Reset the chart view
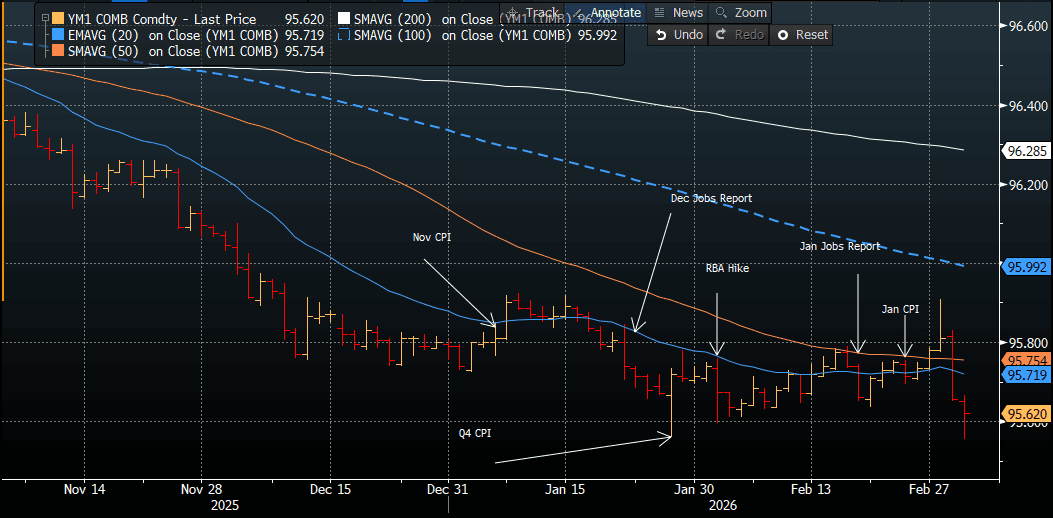The width and height of the screenshot is (1053, 518). [802, 34]
